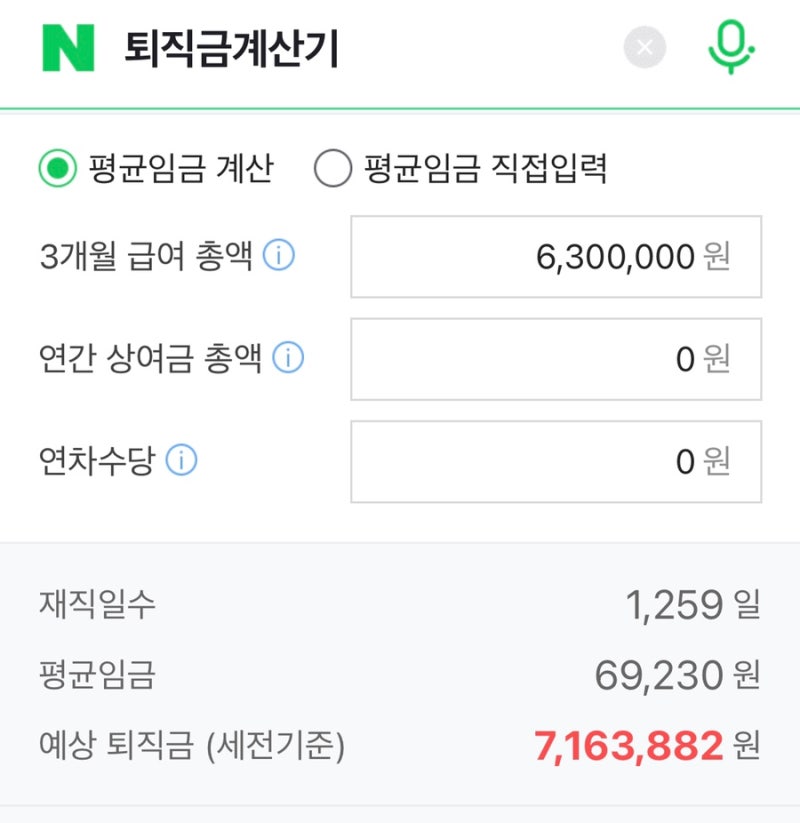Viewport: 800px width, 823px height.
Task: Tap the 평균임금 계산 label text
Action: pyautogui.click(x=180, y=168)
